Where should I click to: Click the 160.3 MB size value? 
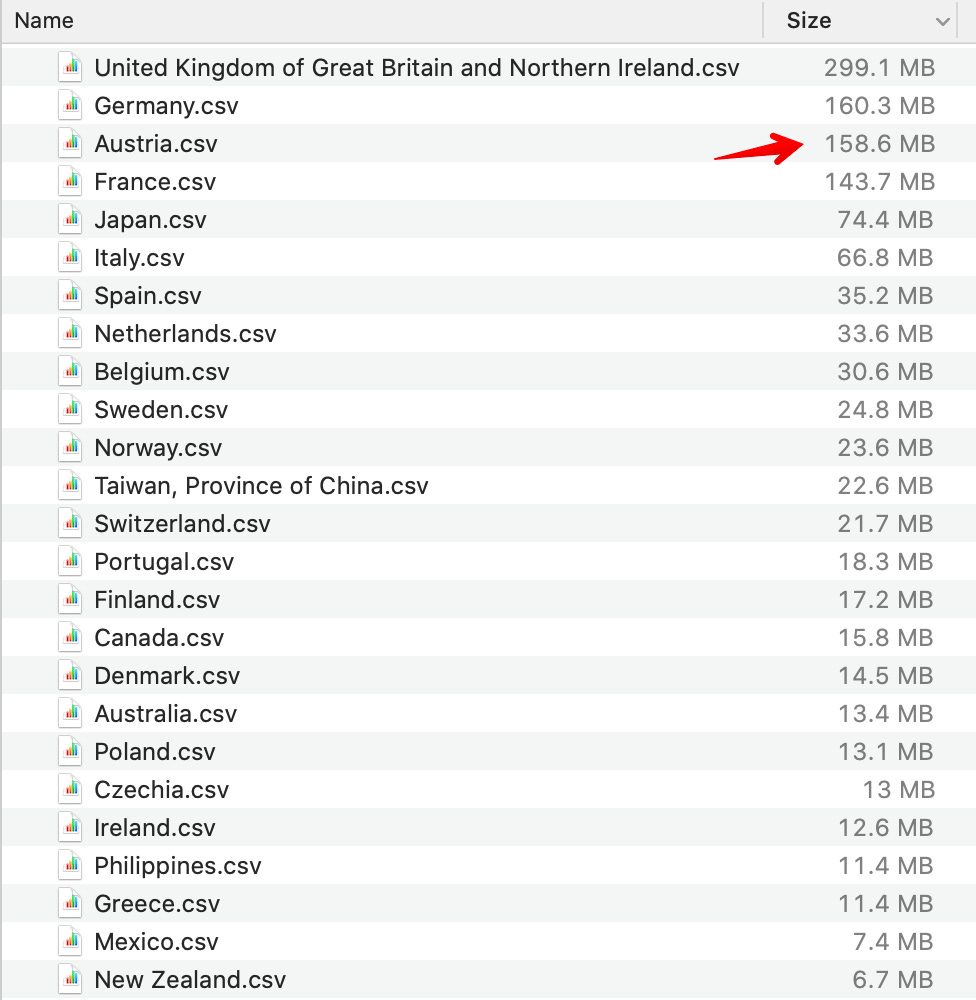pos(880,106)
